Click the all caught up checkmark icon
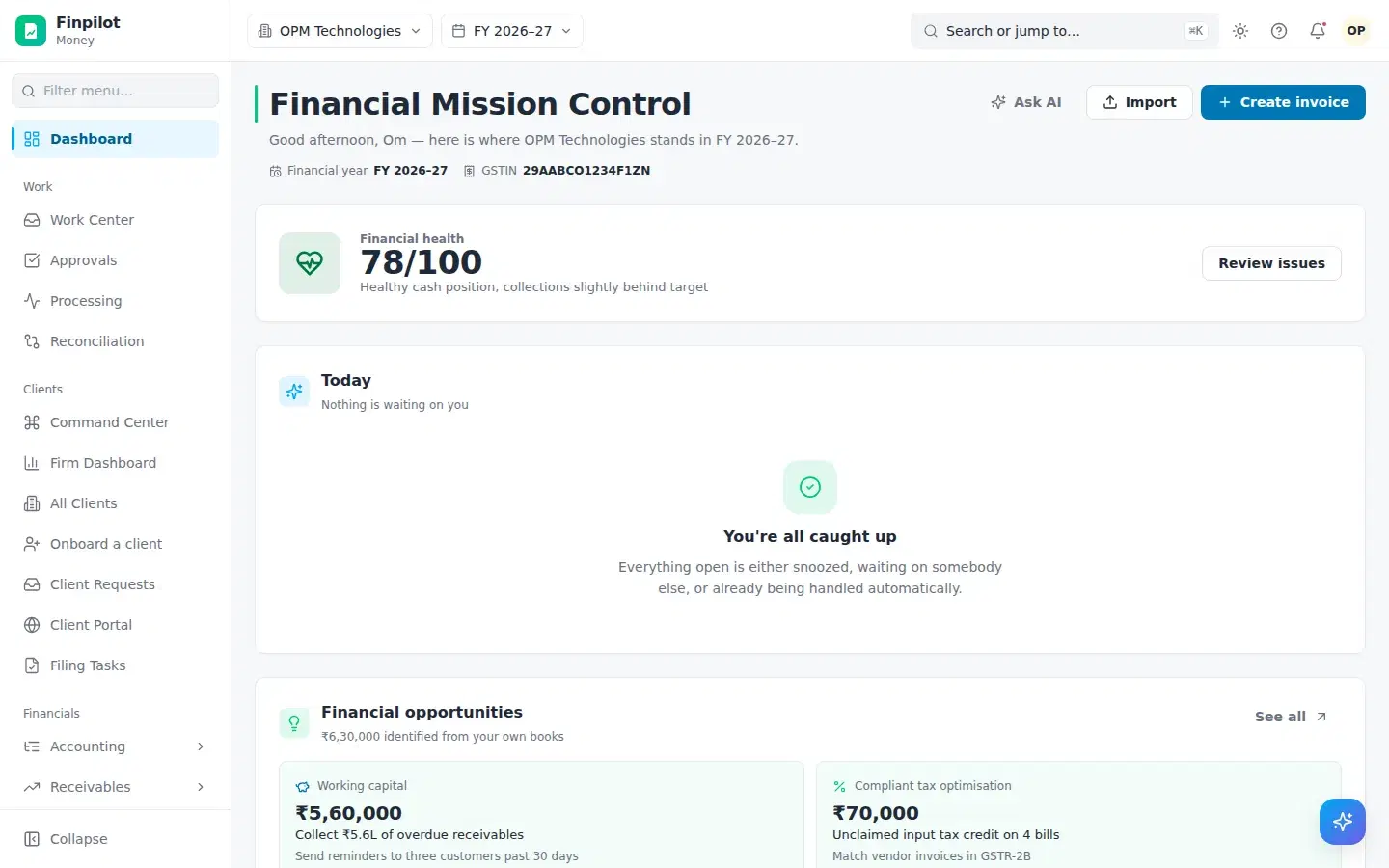The width and height of the screenshot is (1389, 868). coord(810,487)
